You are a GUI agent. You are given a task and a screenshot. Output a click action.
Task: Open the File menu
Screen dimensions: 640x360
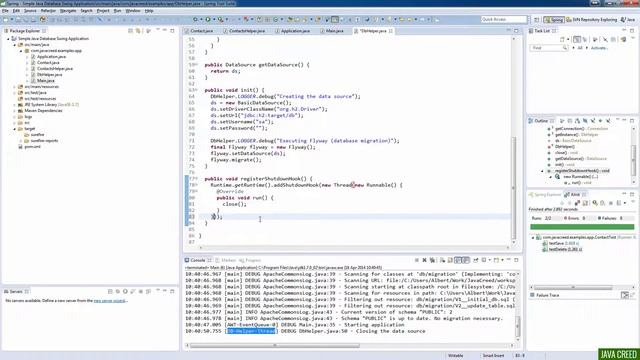5,11
